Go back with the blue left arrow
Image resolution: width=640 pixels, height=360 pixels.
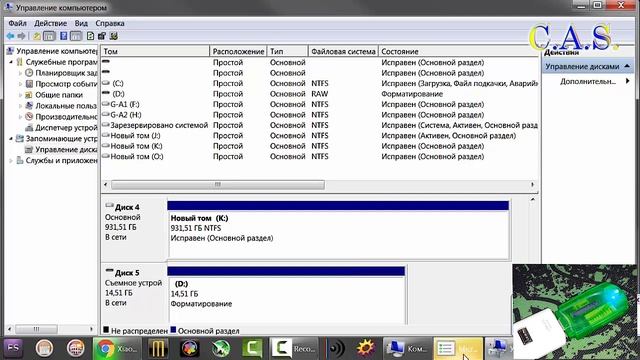(x=10, y=36)
